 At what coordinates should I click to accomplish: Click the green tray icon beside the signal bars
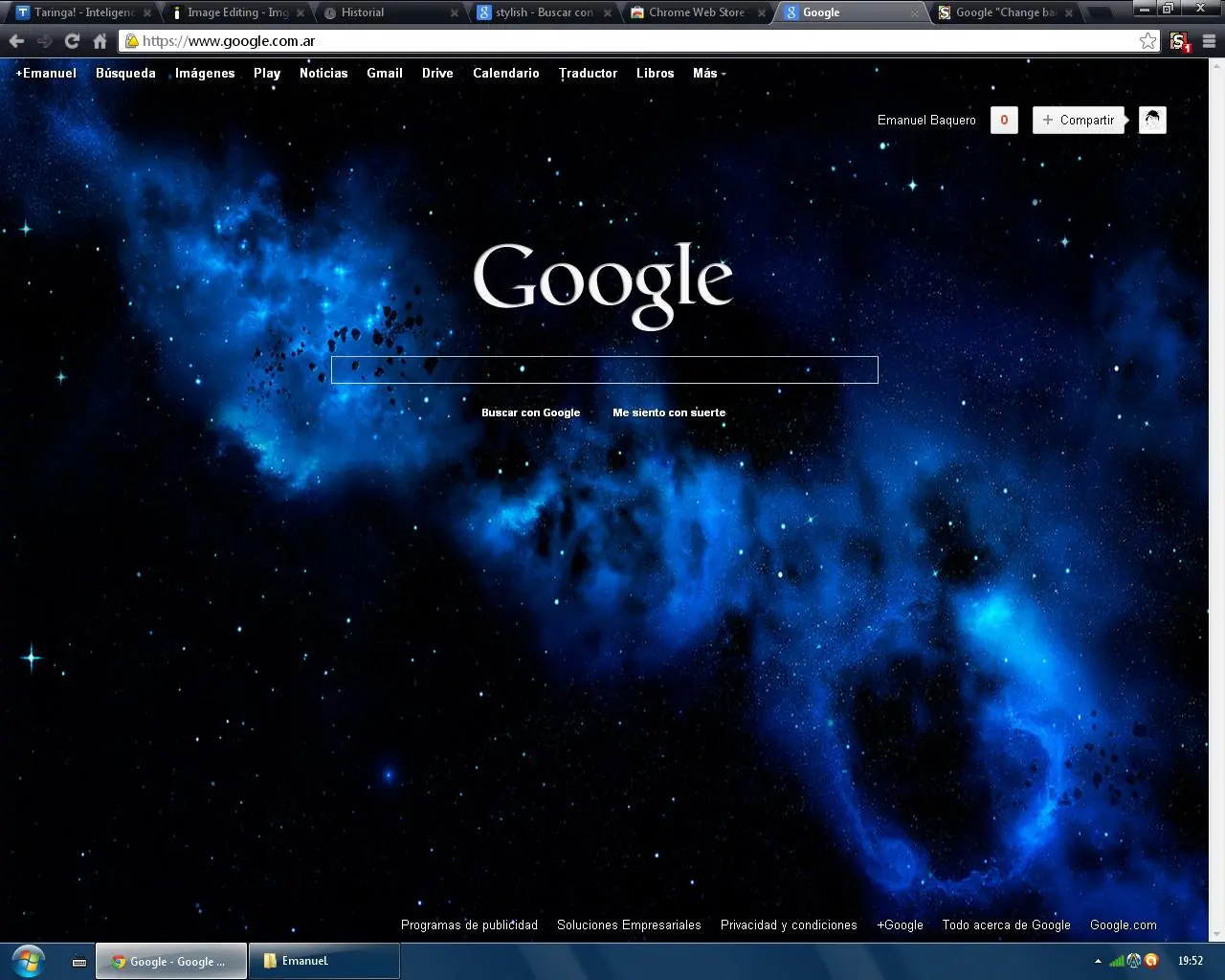(x=1134, y=961)
